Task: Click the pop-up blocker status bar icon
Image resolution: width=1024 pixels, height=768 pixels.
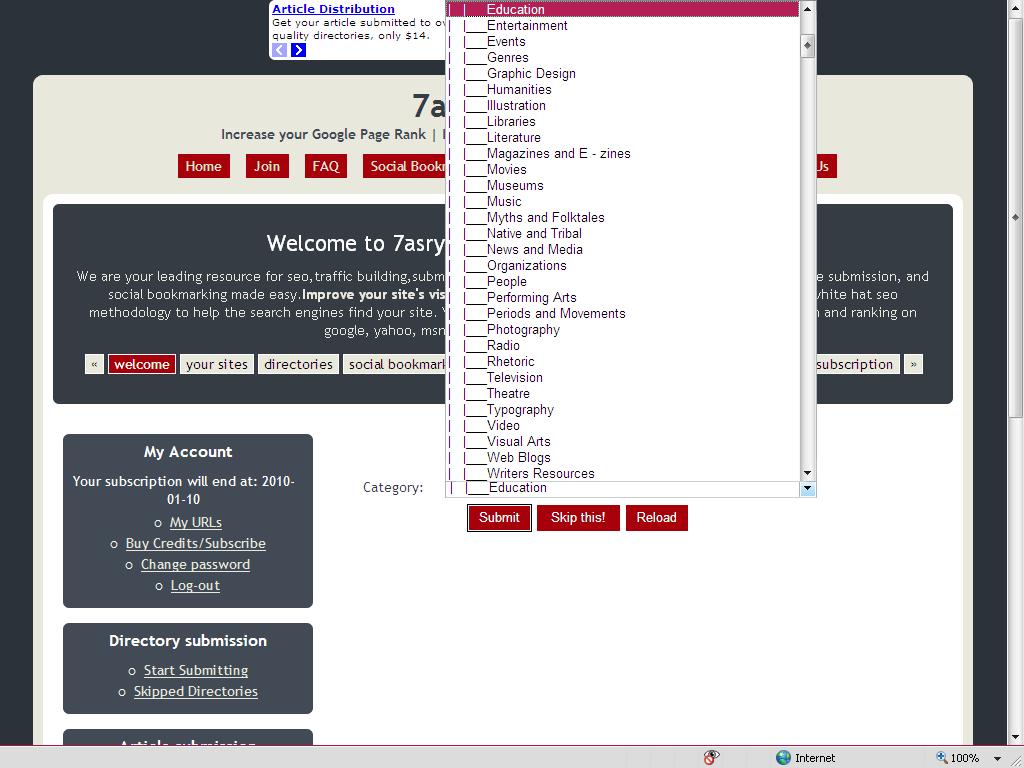Action: [x=711, y=758]
